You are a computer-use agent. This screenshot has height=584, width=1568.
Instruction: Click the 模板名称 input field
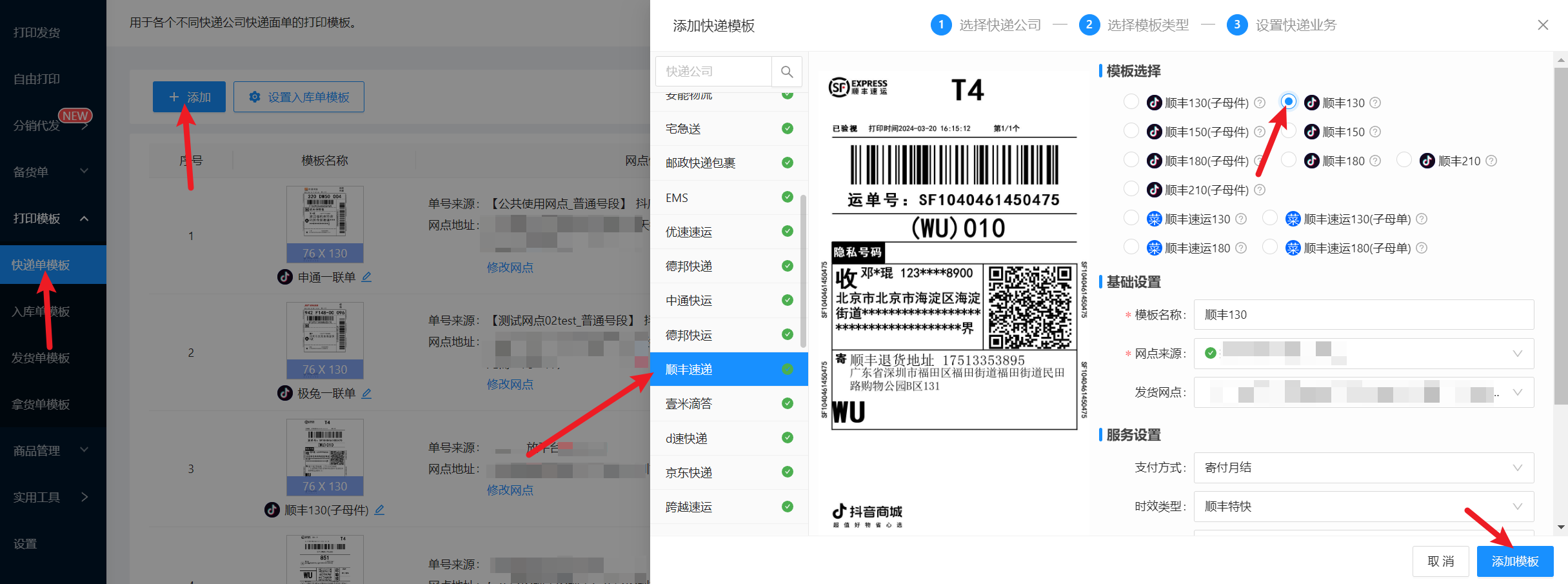tap(1364, 315)
